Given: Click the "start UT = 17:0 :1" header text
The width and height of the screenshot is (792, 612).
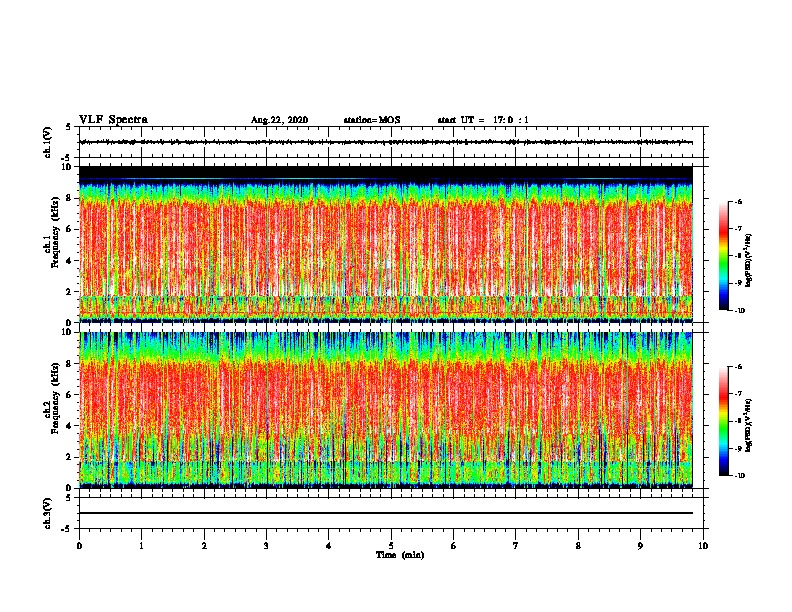Looking at the screenshot, I should click(483, 120).
